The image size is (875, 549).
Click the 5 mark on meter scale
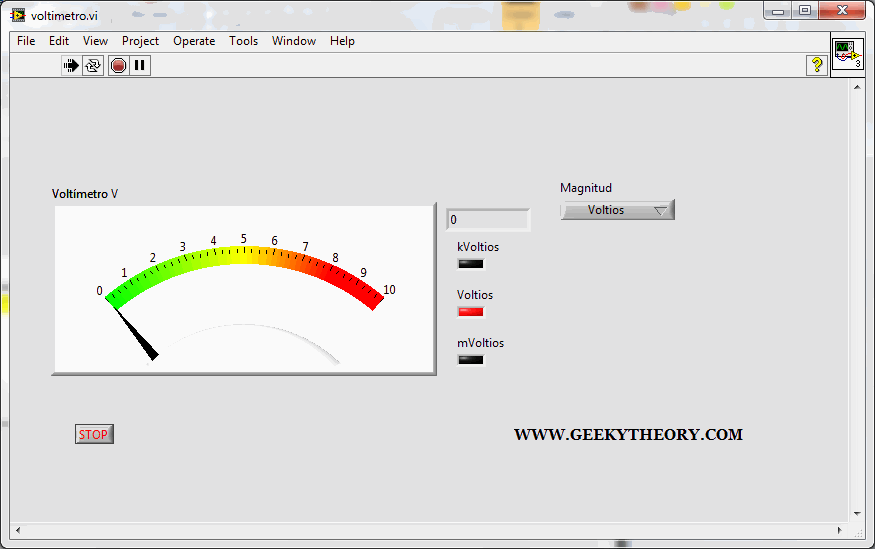tap(243, 239)
